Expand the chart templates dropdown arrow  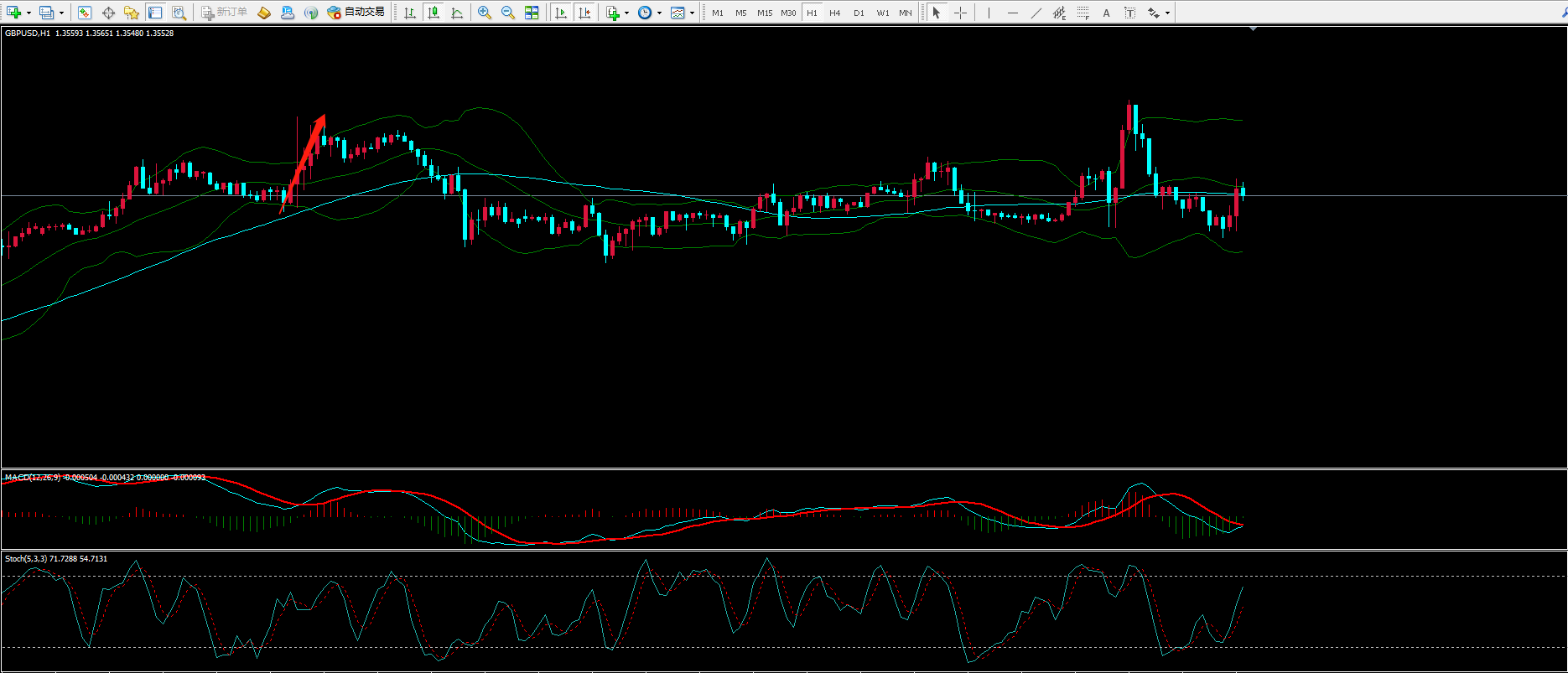692,13
